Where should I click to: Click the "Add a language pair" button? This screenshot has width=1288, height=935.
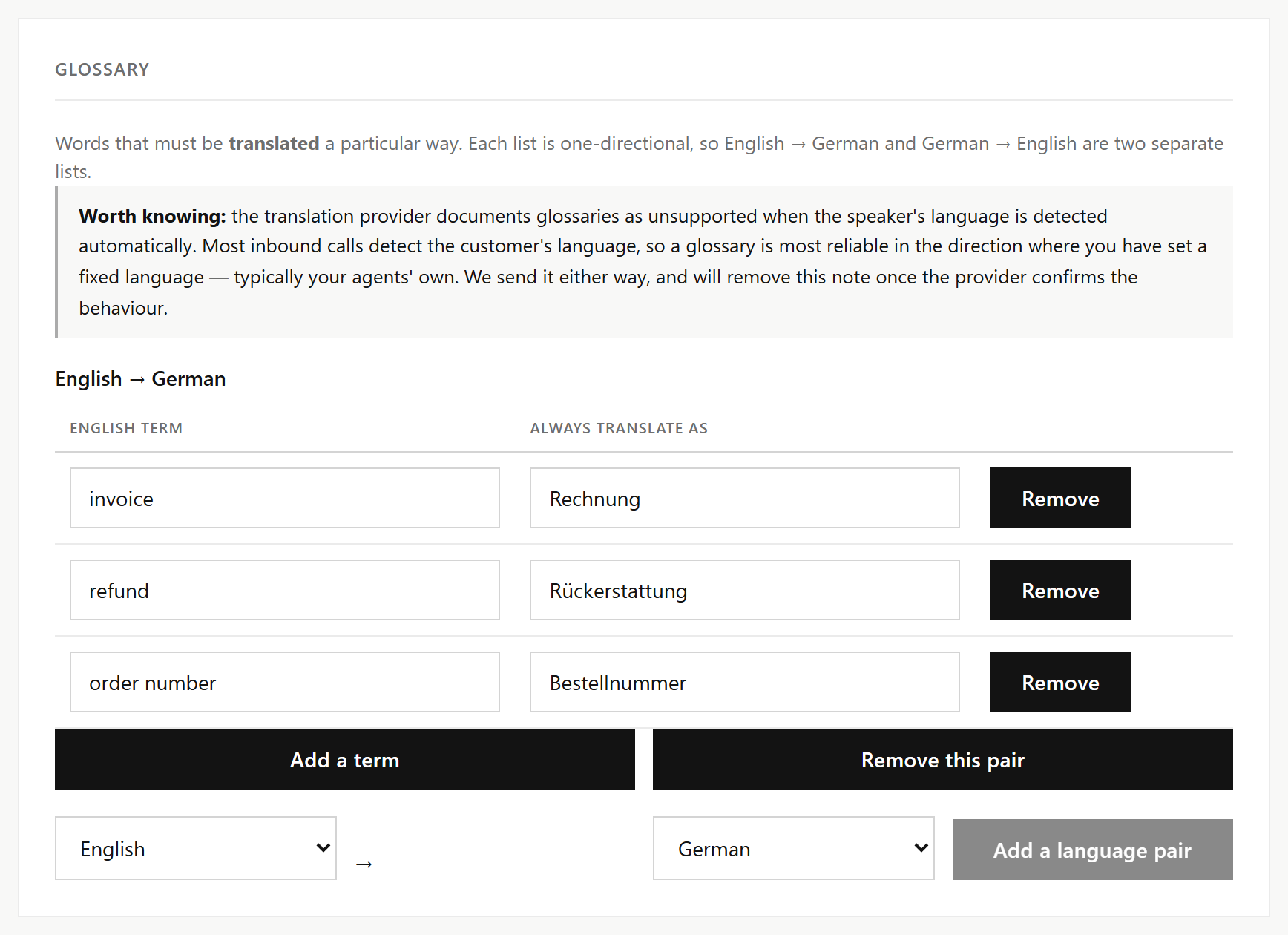click(1093, 850)
